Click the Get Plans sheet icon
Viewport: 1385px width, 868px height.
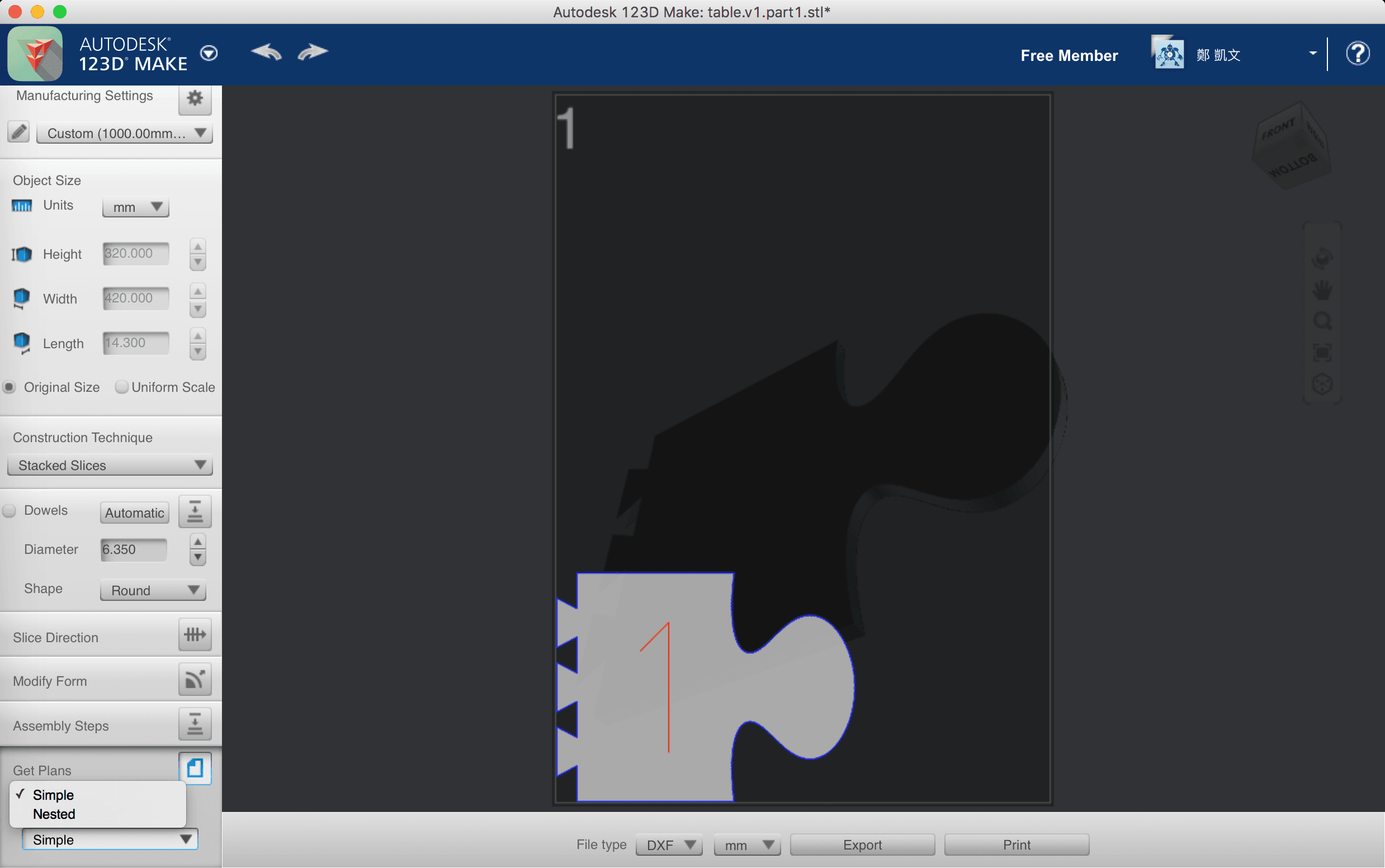[195, 768]
